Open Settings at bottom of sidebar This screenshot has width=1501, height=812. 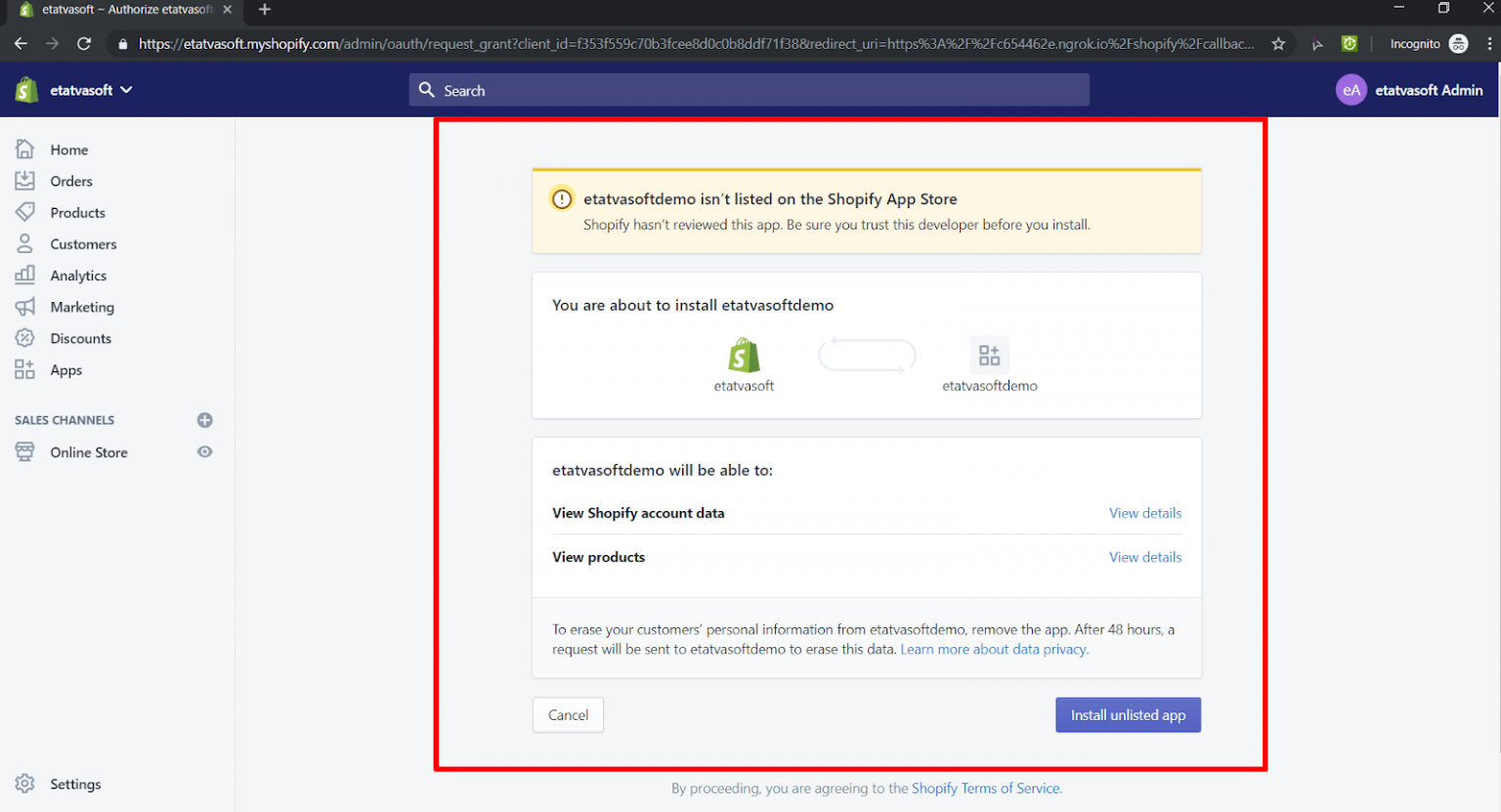61,784
